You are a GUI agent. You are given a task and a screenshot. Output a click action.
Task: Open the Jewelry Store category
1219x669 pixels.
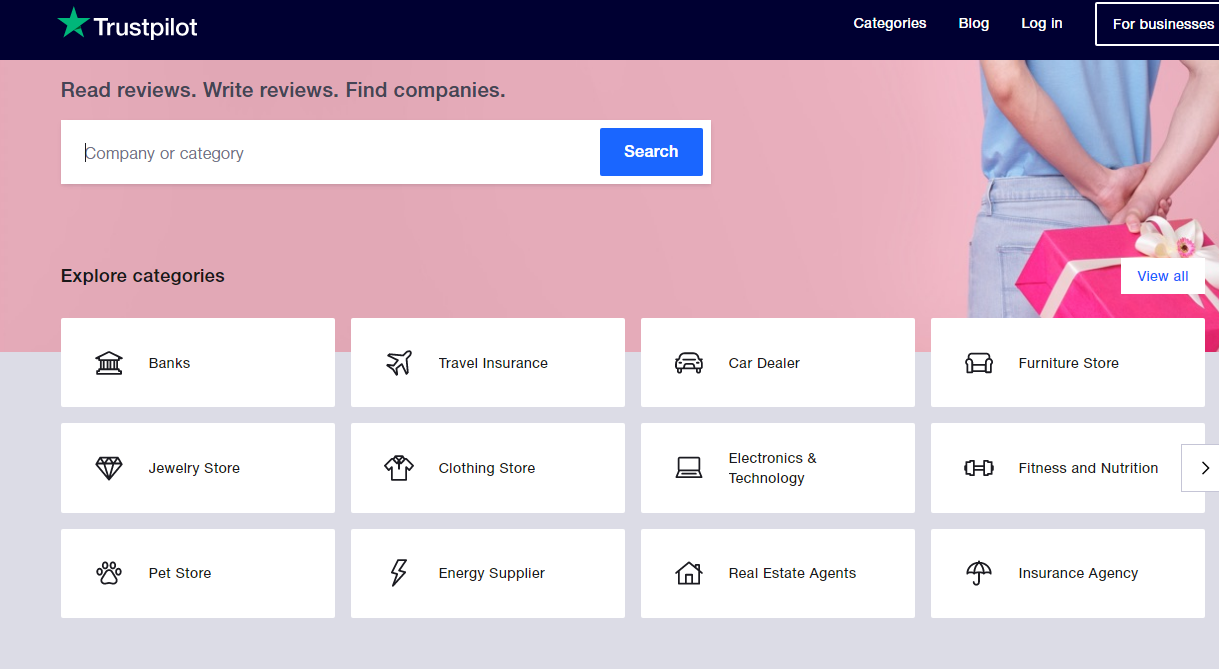coord(198,468)
